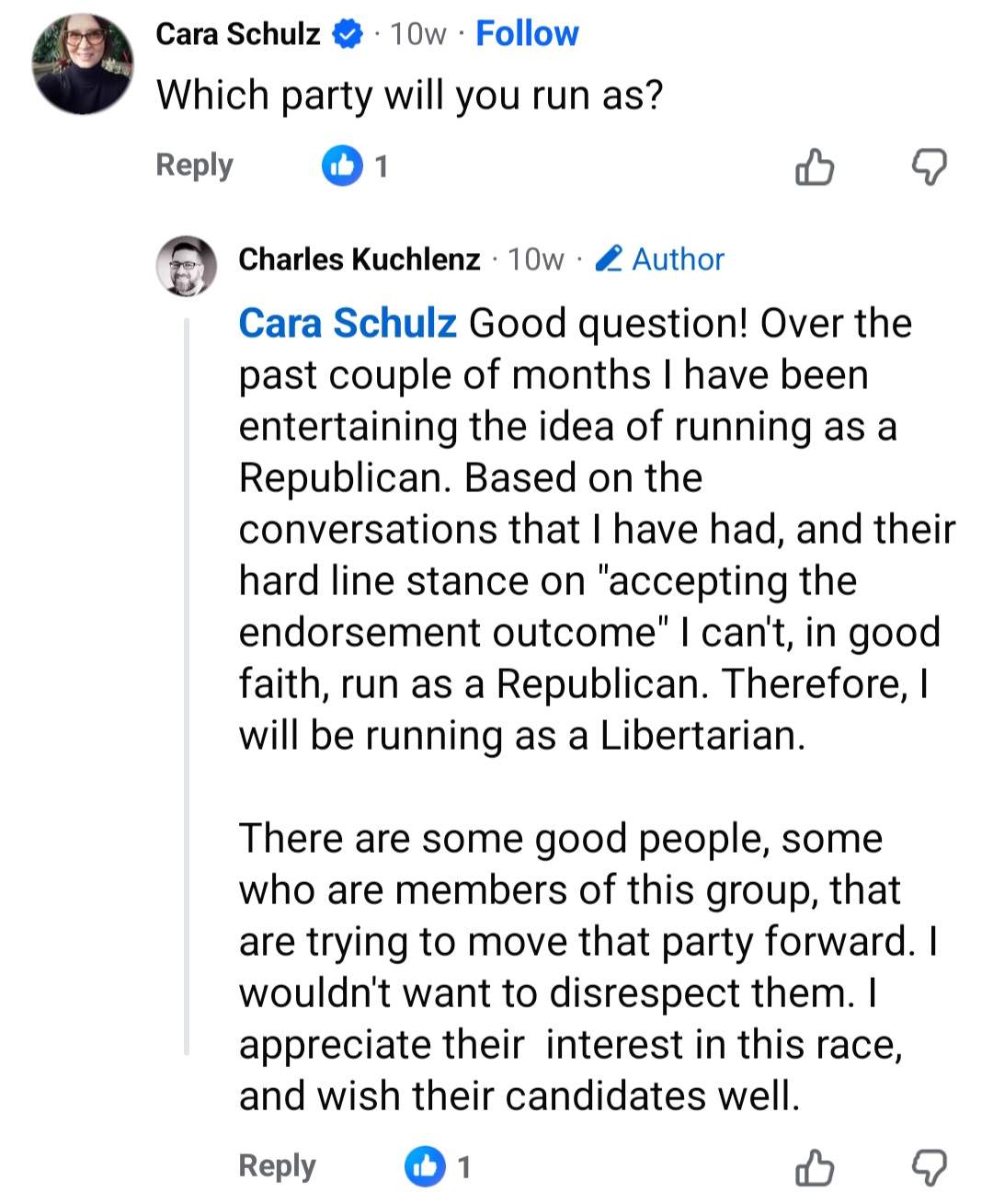Follow Cara Schulz
993x1204 pixels.
point(527,34)
